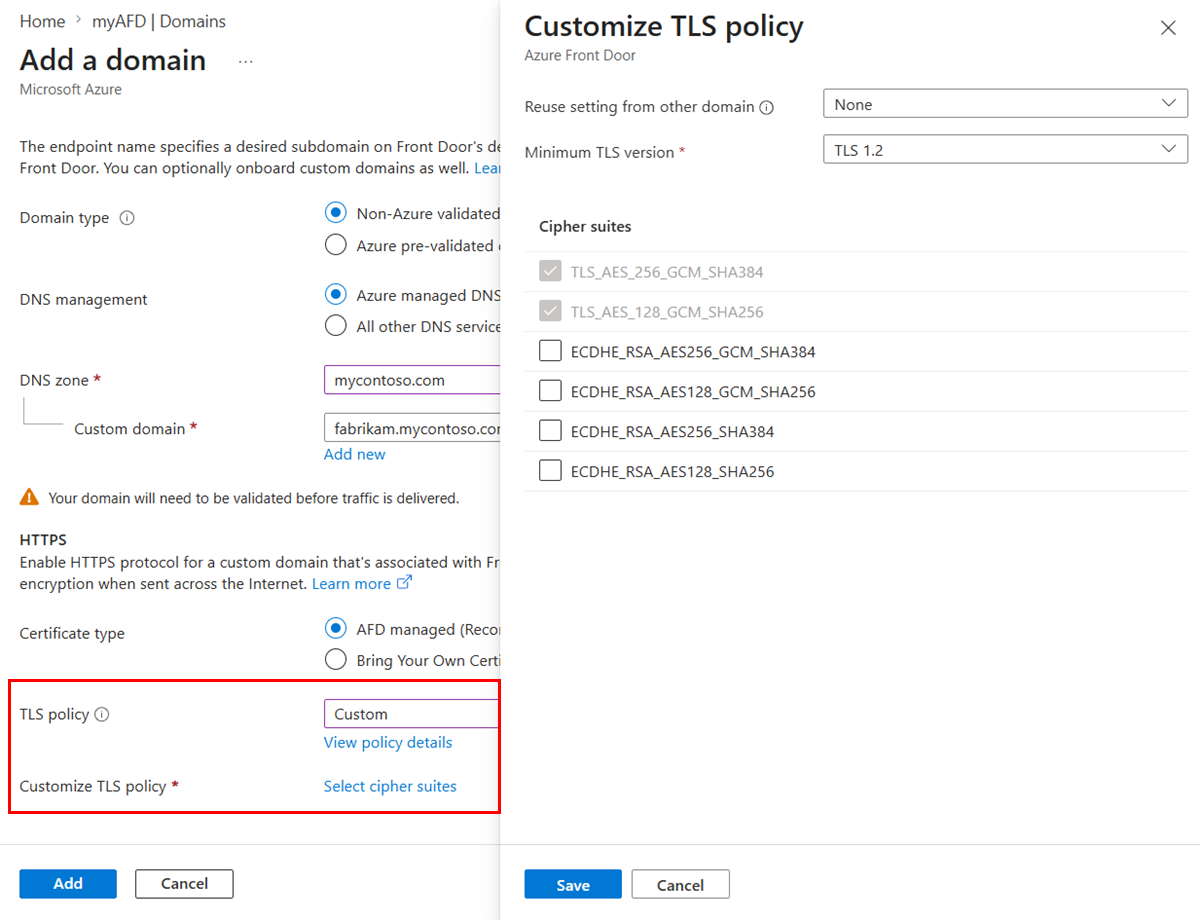Open the TLS policy Custom dropdown
The image size is (1200, 920).
coord(412,714)
